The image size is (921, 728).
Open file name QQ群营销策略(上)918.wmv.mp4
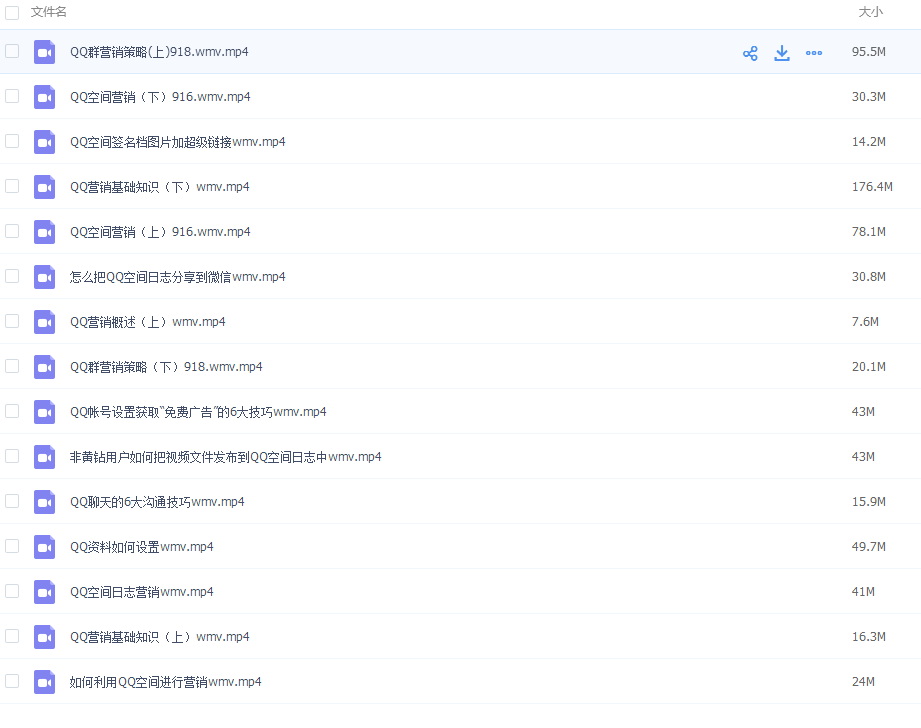159,52
